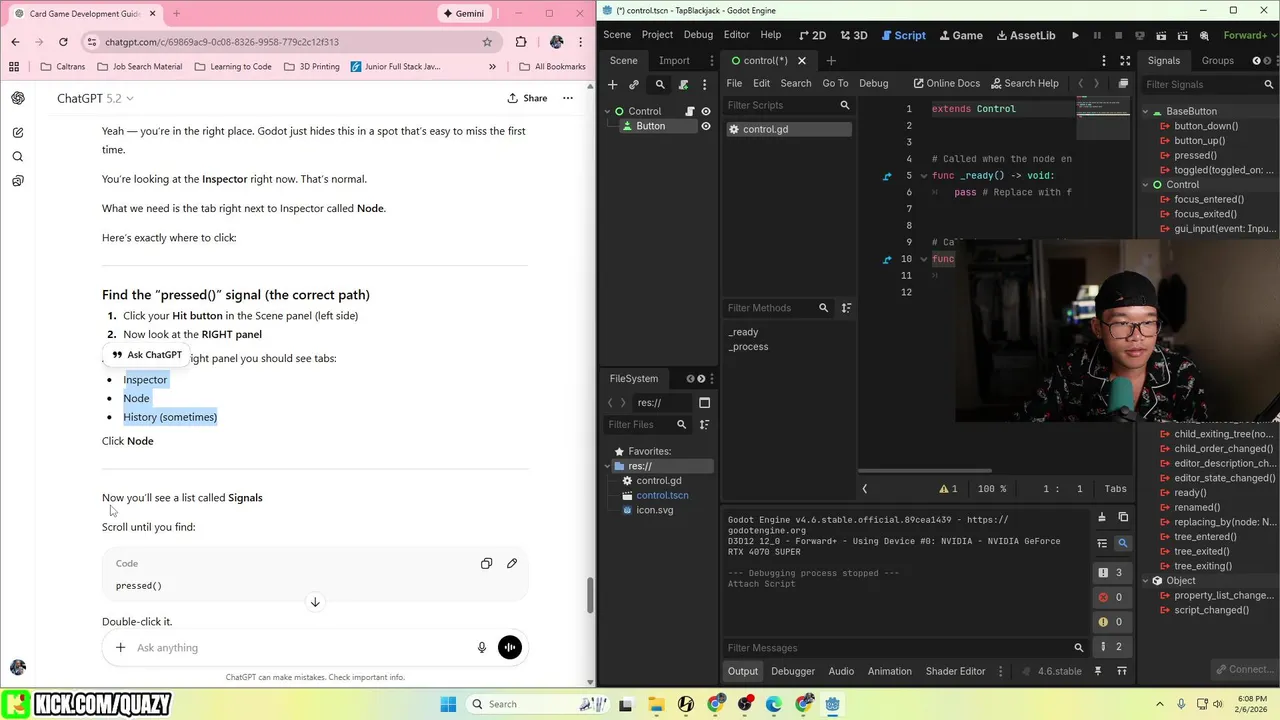Open the Forward+ renderer dropdown

point(1249,35)
